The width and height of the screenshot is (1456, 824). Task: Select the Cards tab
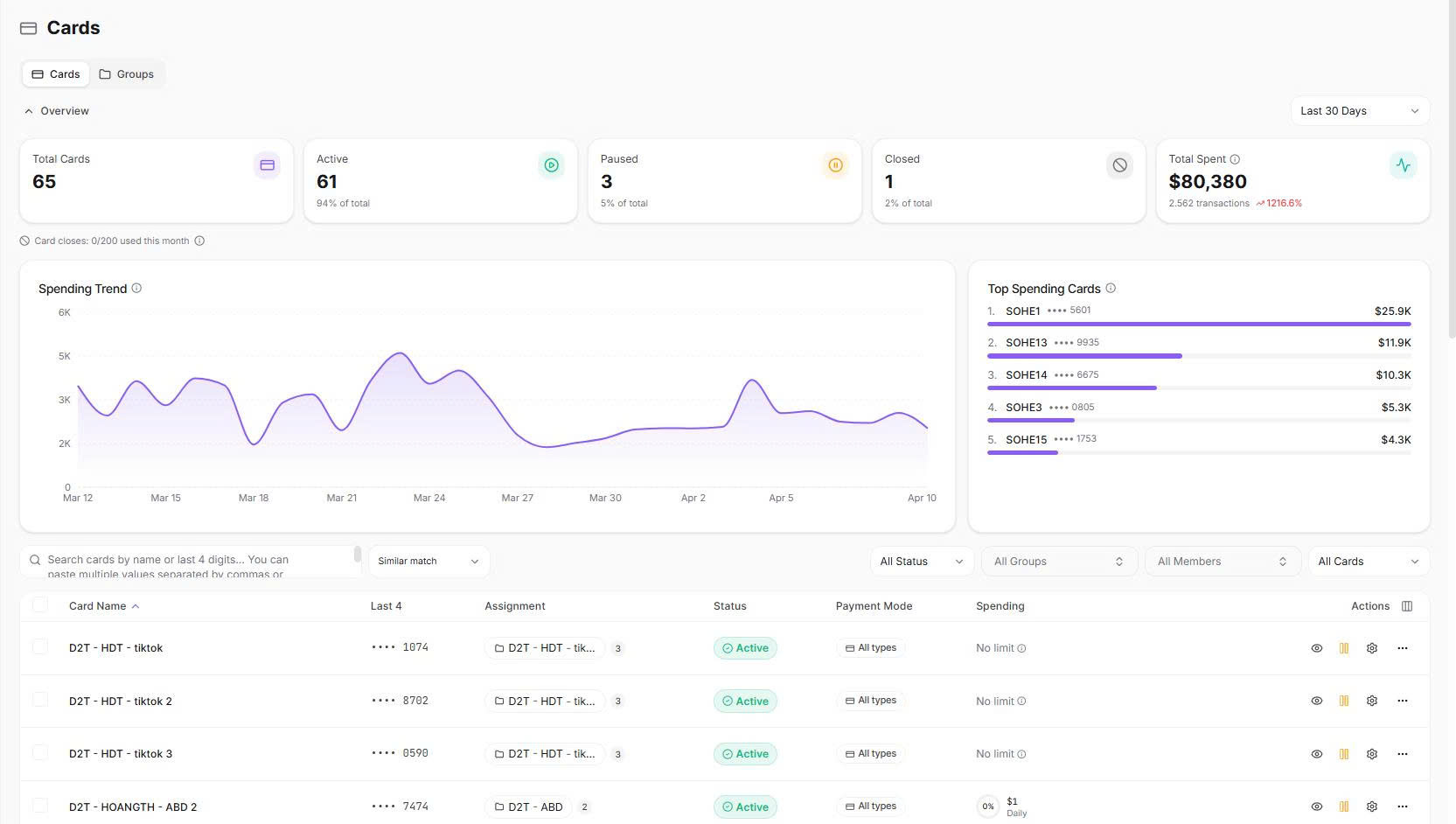56,74
